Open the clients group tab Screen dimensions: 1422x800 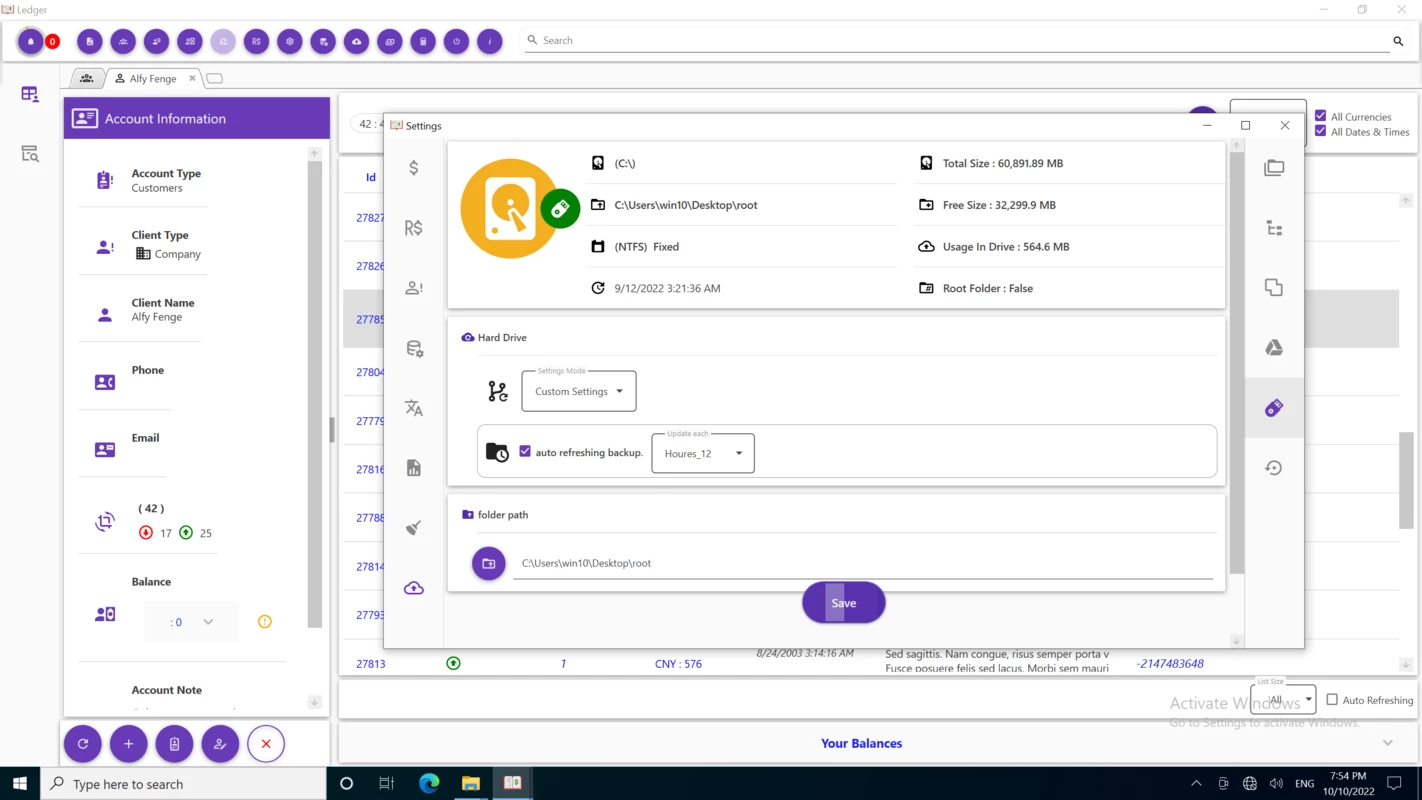tap(87, 78)
